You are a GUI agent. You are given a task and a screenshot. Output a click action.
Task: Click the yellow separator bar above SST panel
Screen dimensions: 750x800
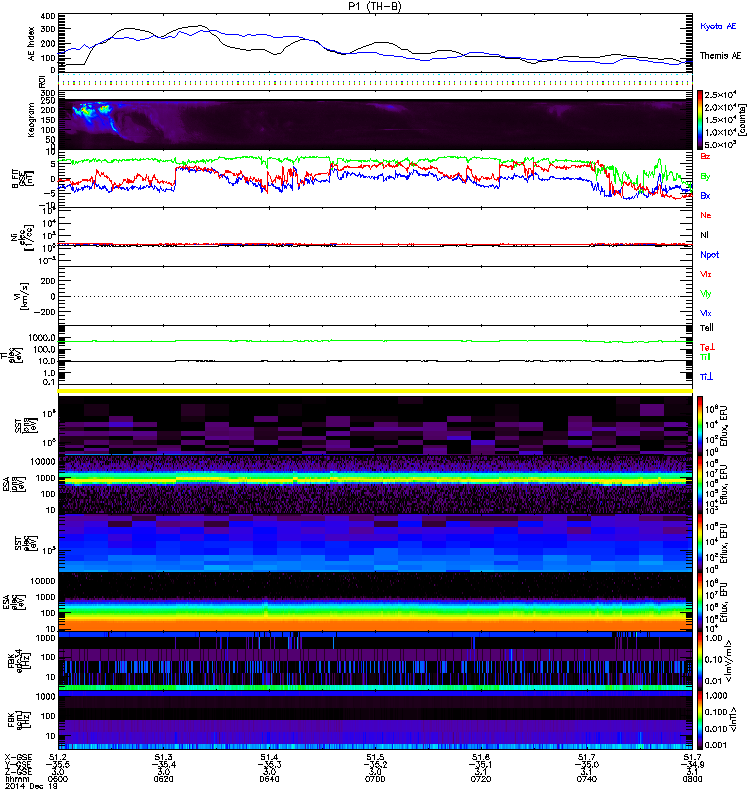point(375,391)
